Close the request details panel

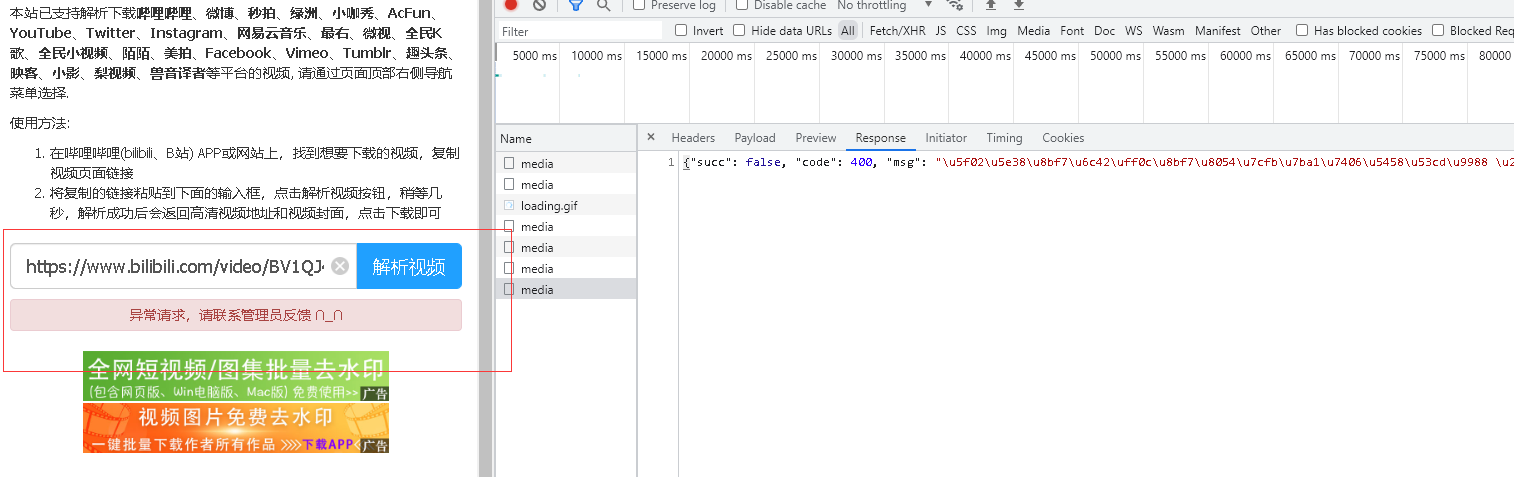pyautogui.click(x=650, y=138)
